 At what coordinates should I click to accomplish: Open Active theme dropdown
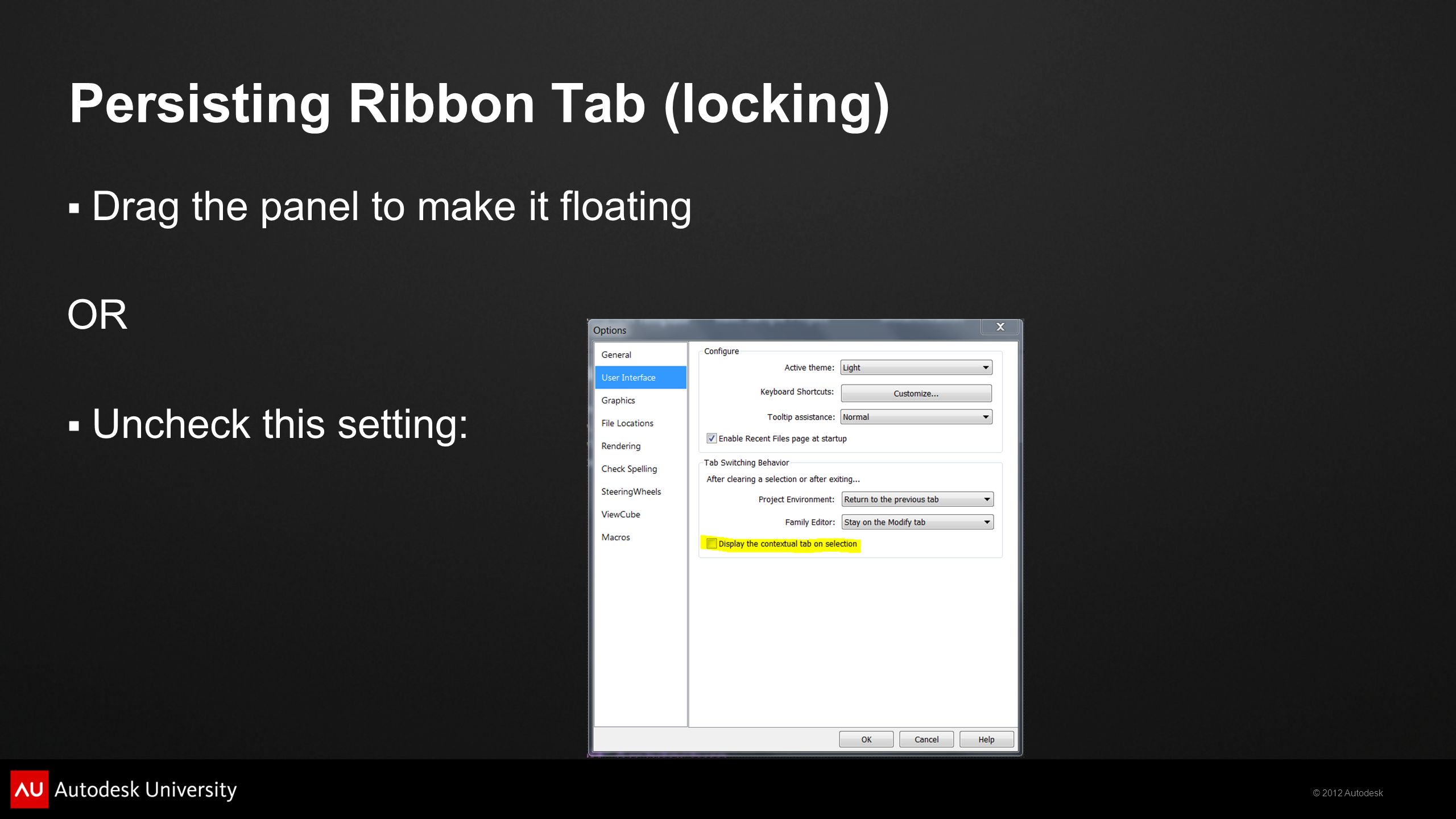pyautogui.click(x=916, y=367)
